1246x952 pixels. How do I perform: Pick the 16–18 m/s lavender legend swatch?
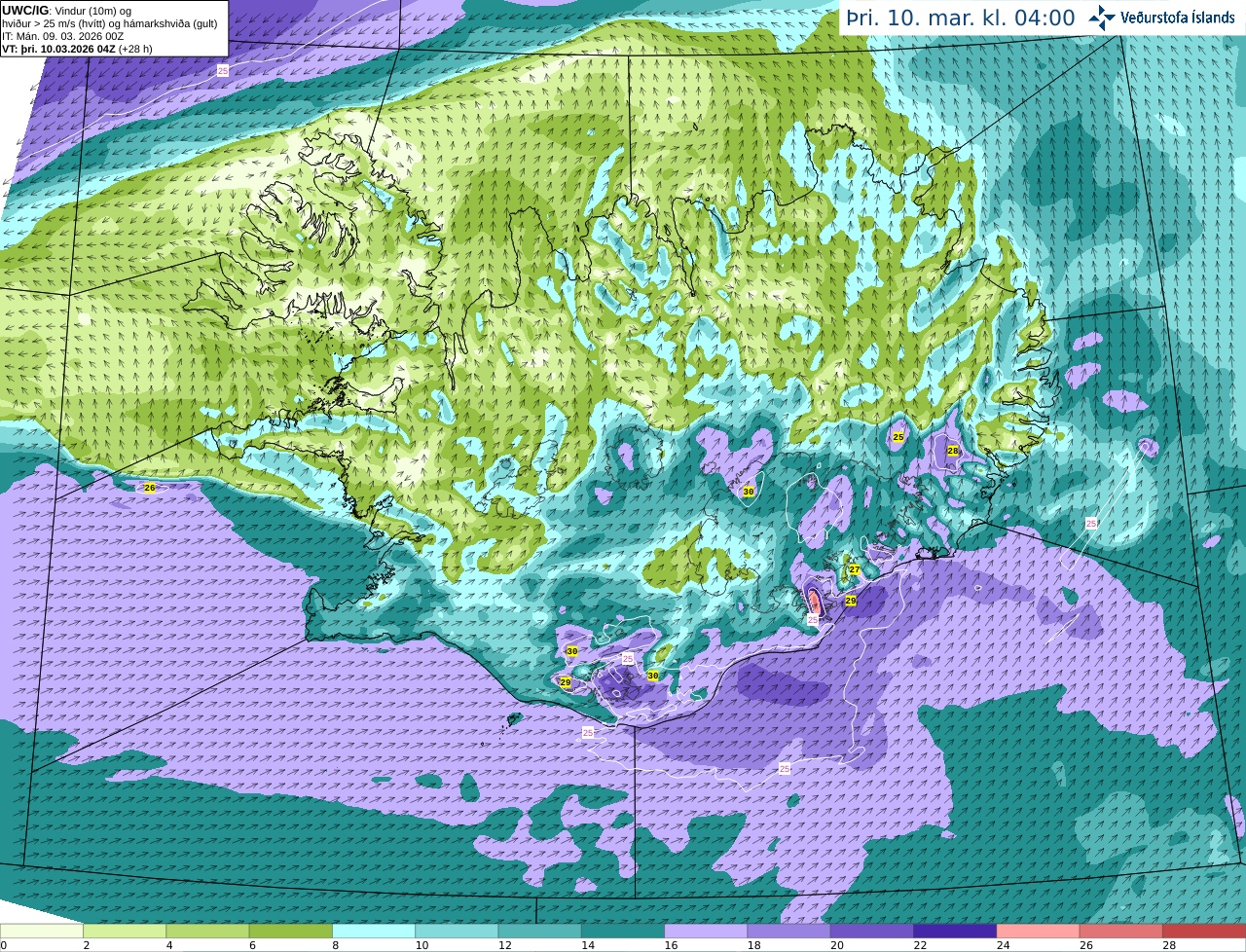click(x=706, y=932)
